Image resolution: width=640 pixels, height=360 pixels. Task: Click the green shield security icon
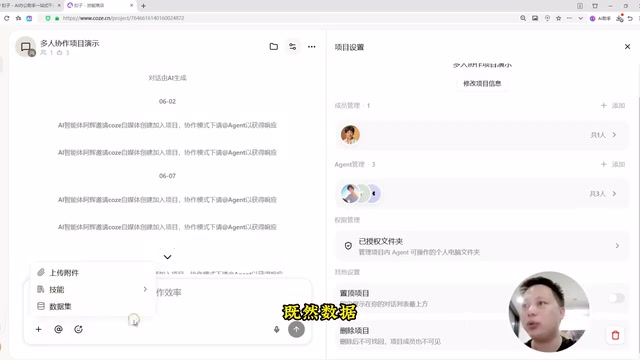[48, 18]
